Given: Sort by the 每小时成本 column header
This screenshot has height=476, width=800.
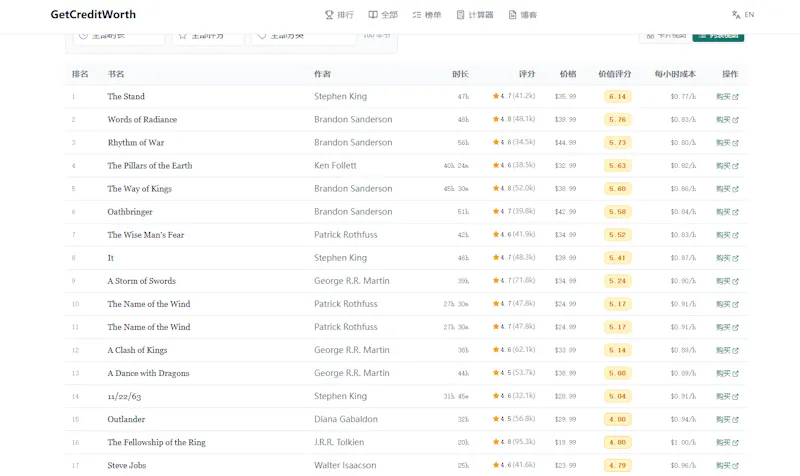Looking at the screenshot, I should (675, 74).
